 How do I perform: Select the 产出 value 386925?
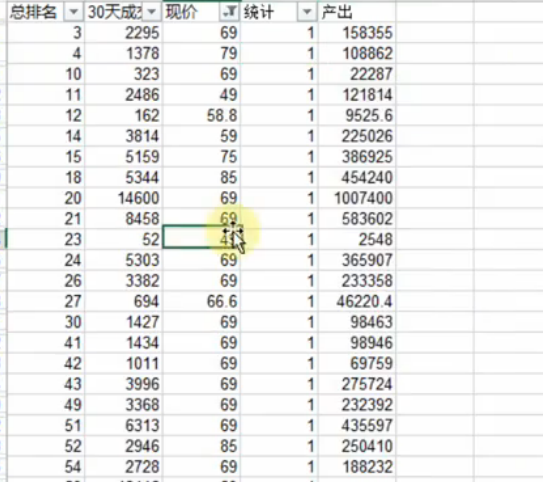[357, 157]
